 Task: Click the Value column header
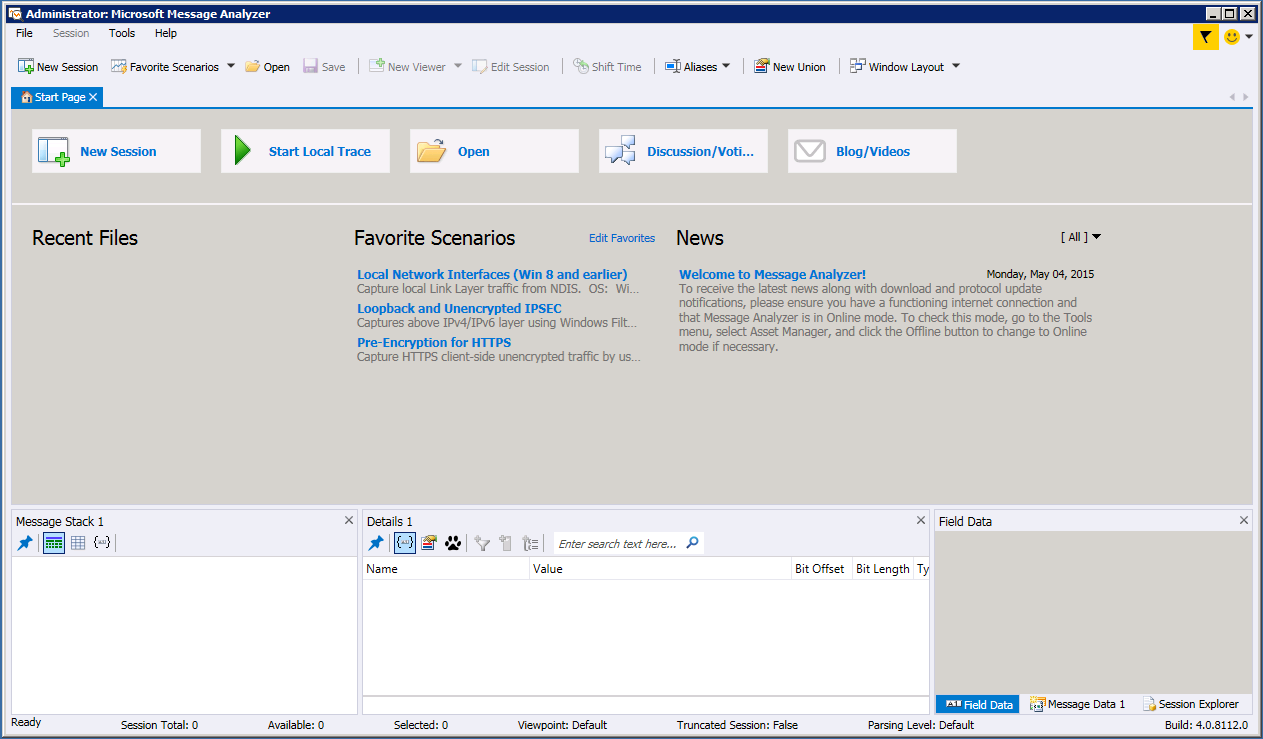pyautogui.click(x=660, y=569)
